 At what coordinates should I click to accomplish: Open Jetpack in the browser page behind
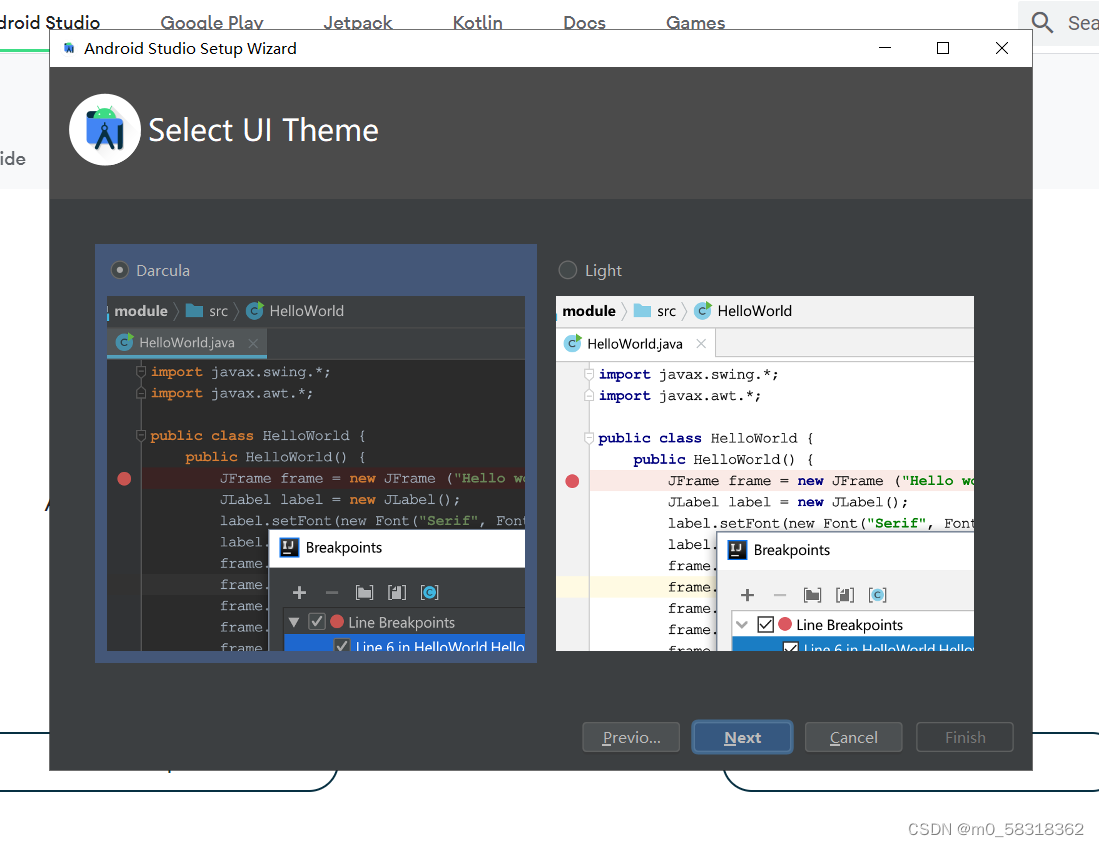point(357,22)
